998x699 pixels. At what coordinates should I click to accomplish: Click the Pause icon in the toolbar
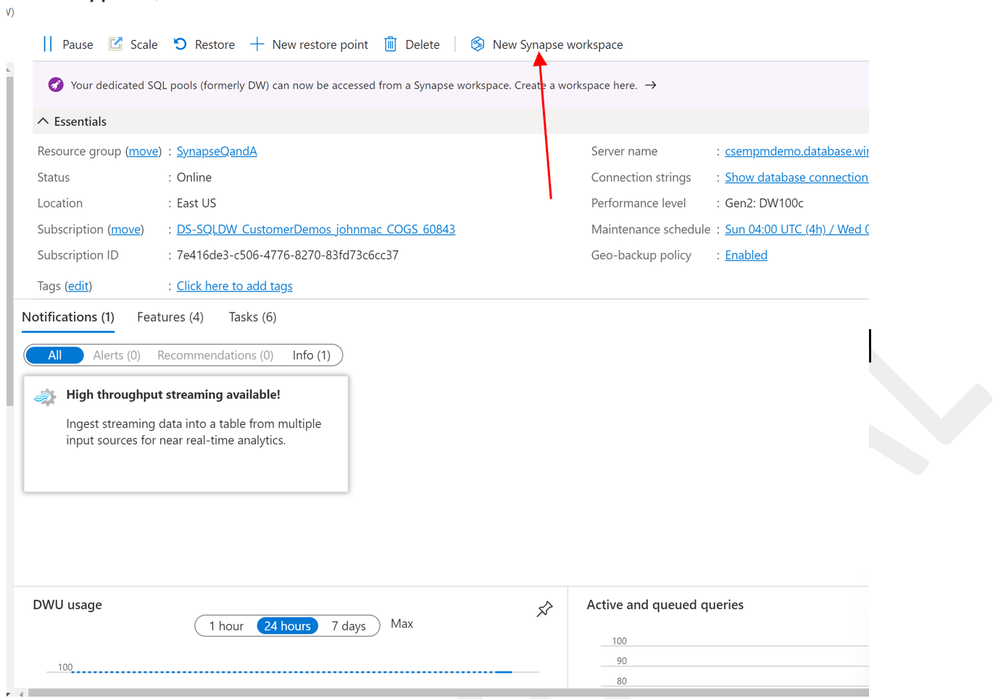[47, 44]
